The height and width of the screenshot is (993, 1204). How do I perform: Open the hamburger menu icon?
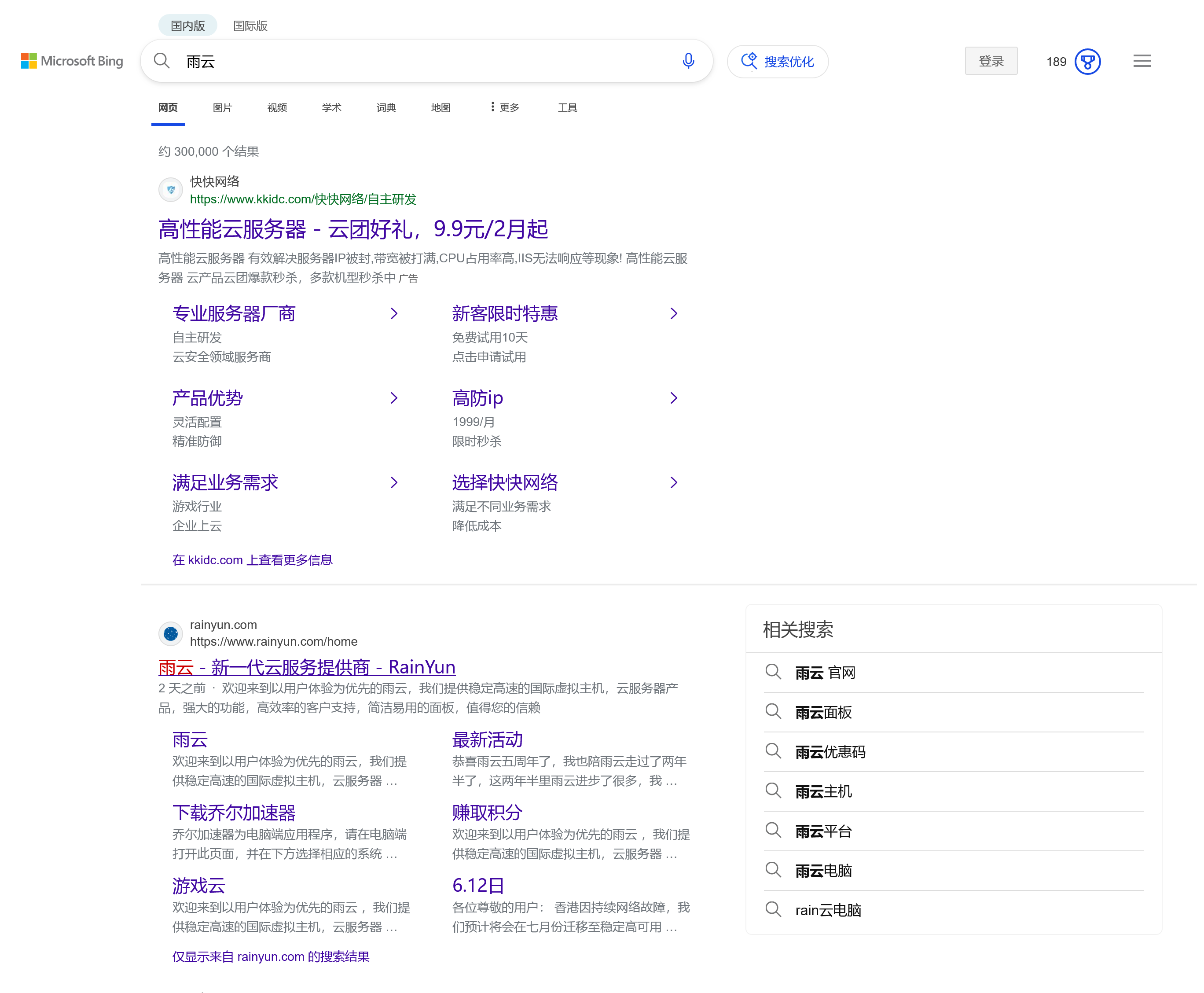coord(1142,61)
